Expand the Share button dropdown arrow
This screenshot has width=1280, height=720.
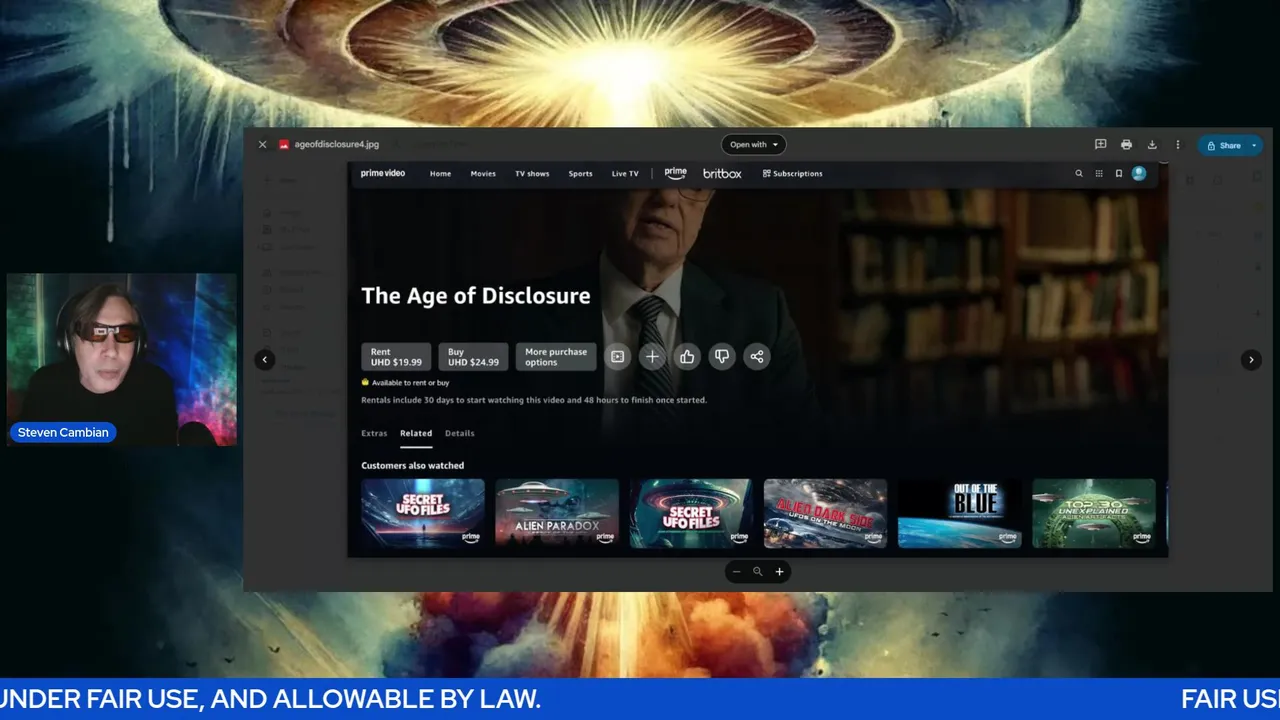[x=1254, y=145]
